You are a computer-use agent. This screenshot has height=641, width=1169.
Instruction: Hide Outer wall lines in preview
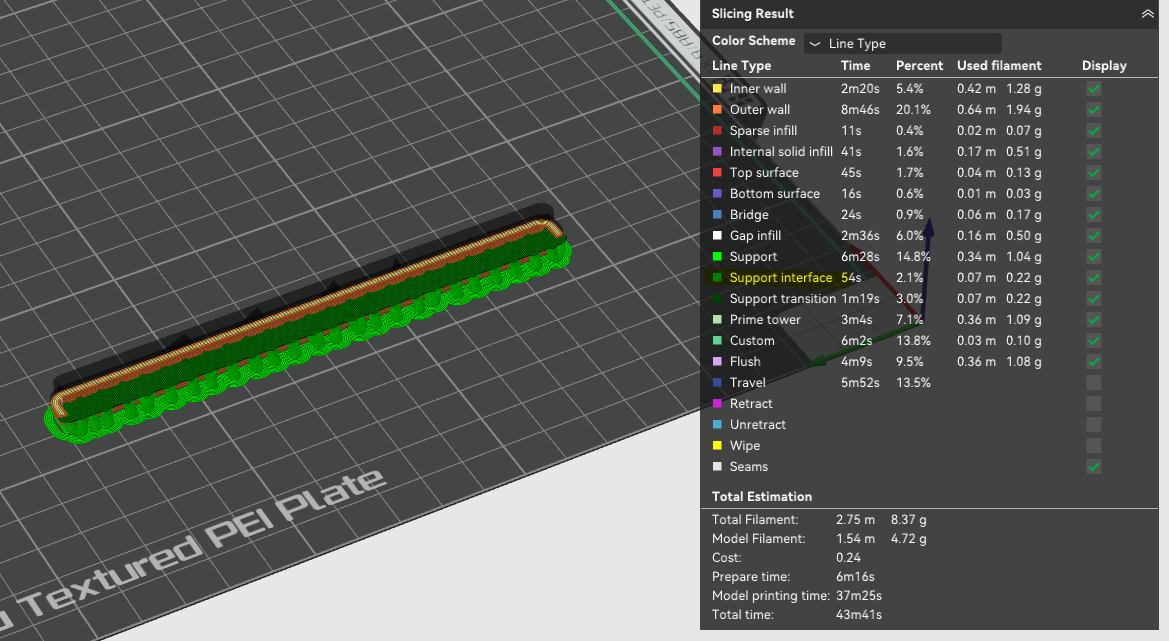(x=1094, y=110)
